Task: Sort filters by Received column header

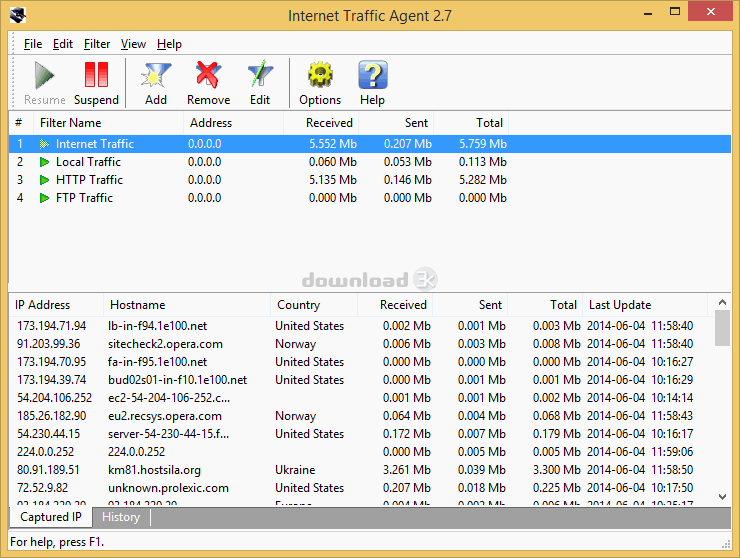Action: 321,123
